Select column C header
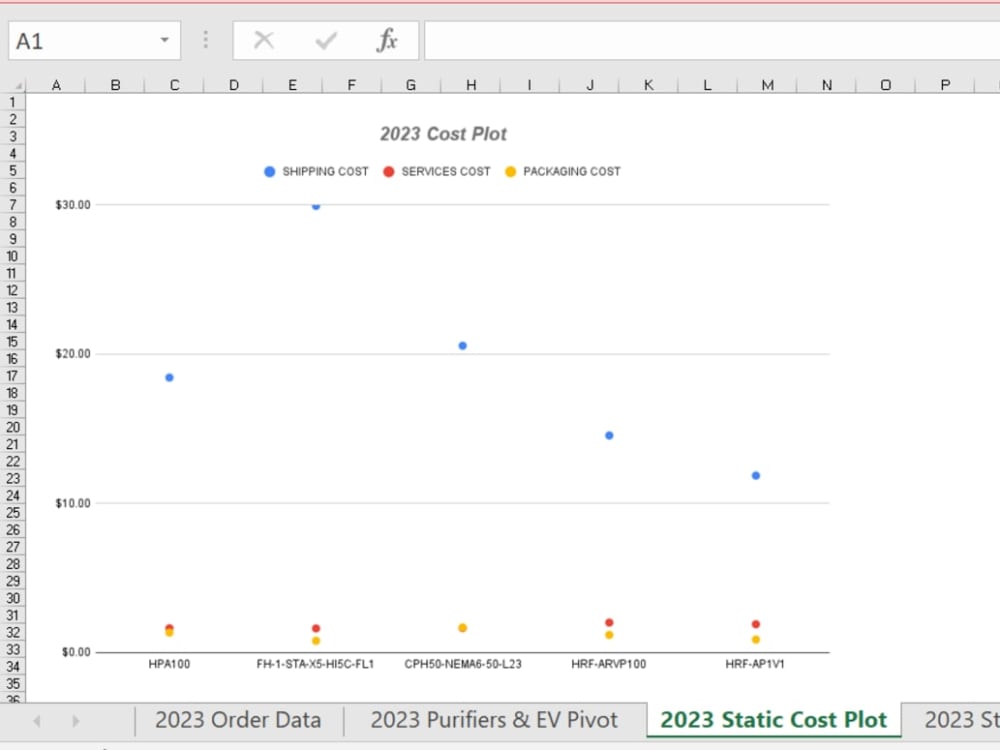The width and height of the screenshot is (1000, 750). tap(174, 85)
